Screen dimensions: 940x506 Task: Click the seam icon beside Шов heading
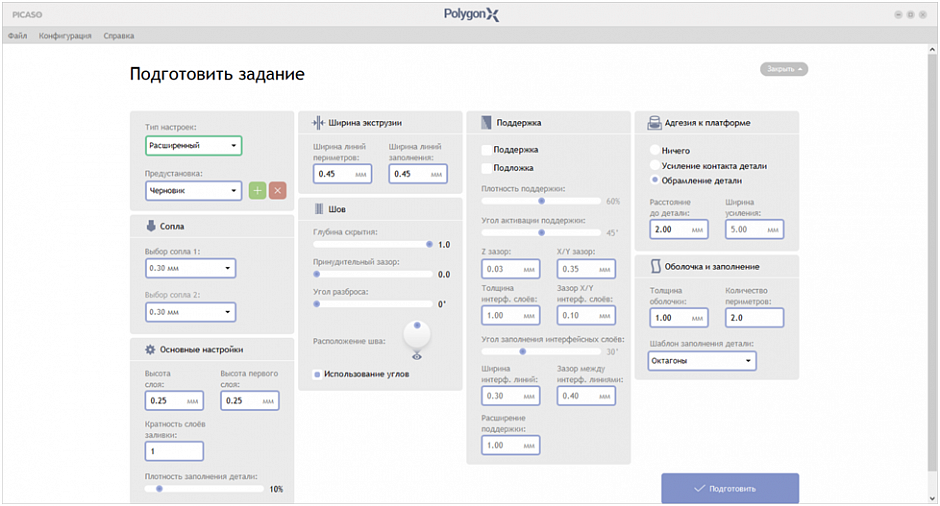[318, 209]
